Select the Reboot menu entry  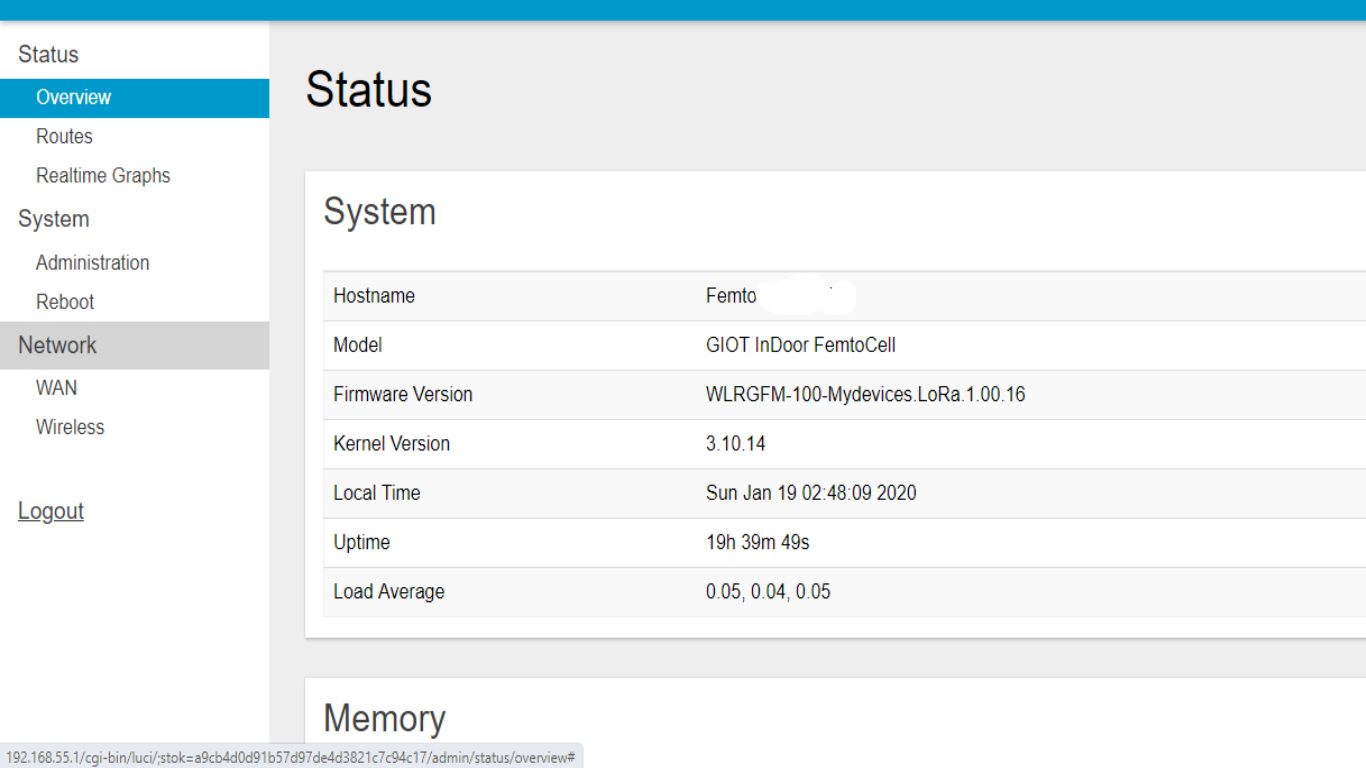tap(64, 302)
